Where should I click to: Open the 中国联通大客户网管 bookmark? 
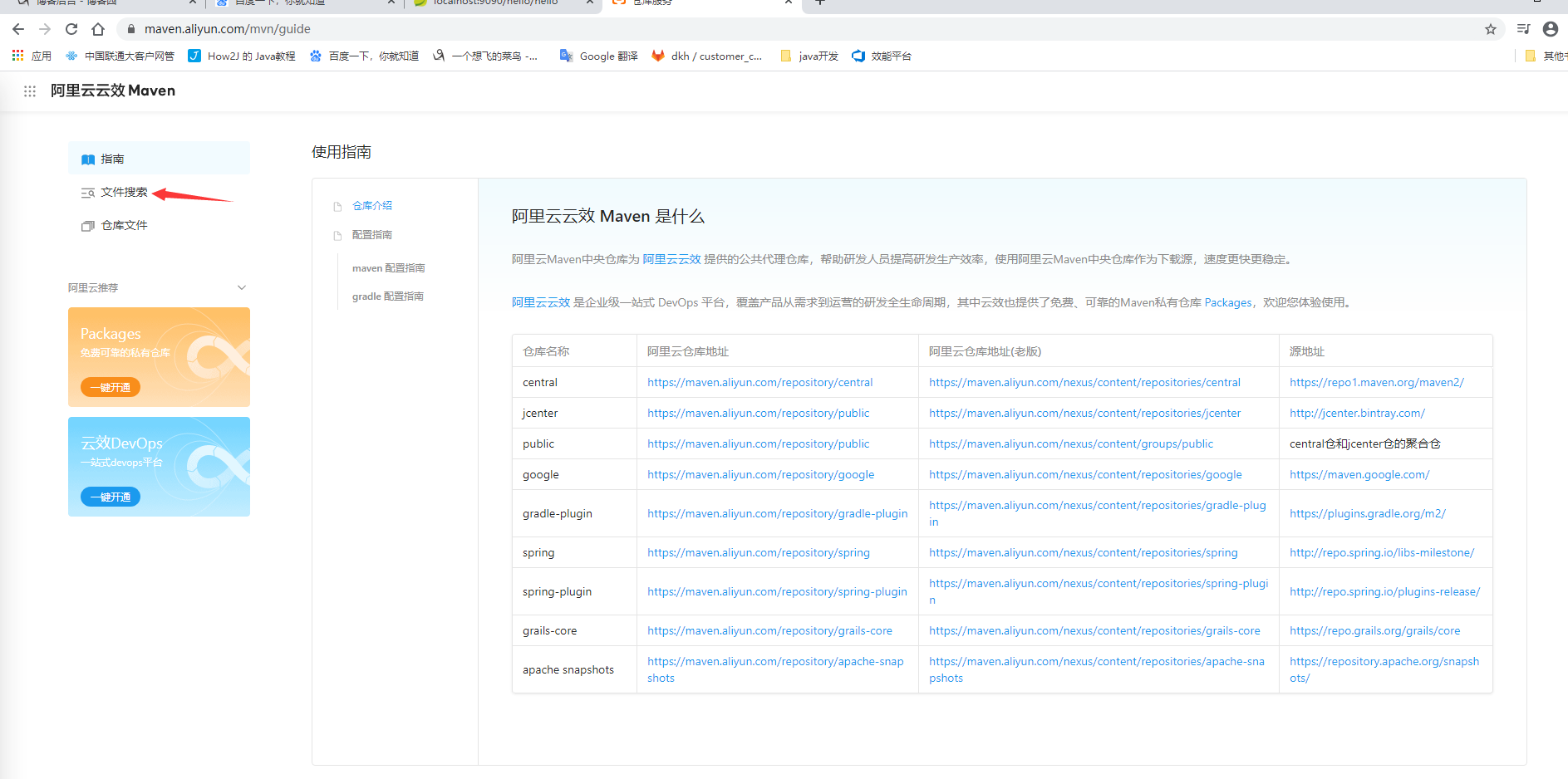120,56
